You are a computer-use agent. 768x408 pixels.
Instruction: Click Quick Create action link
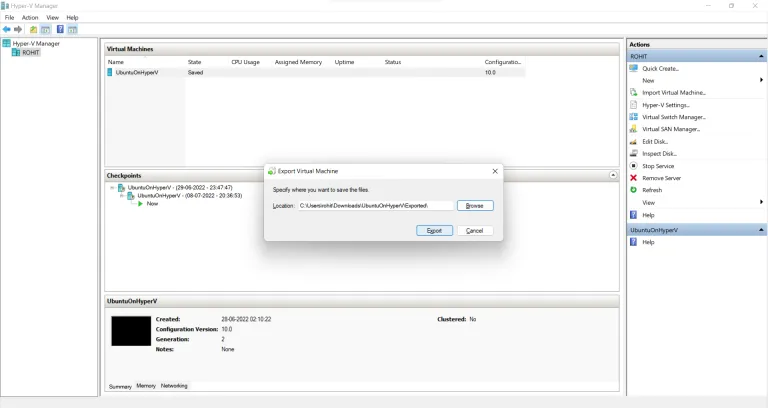pyautogui.click(x=660, y=69)
